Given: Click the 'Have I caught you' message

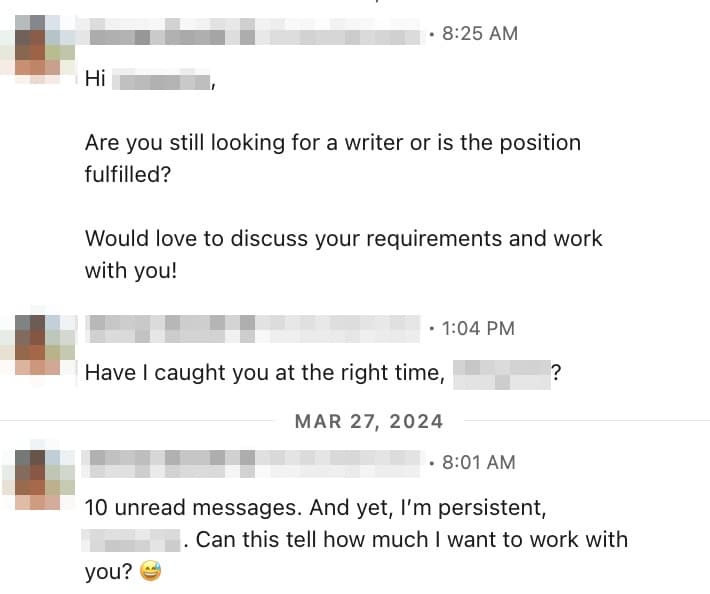Looking at the screenshot, I should 323,374.
